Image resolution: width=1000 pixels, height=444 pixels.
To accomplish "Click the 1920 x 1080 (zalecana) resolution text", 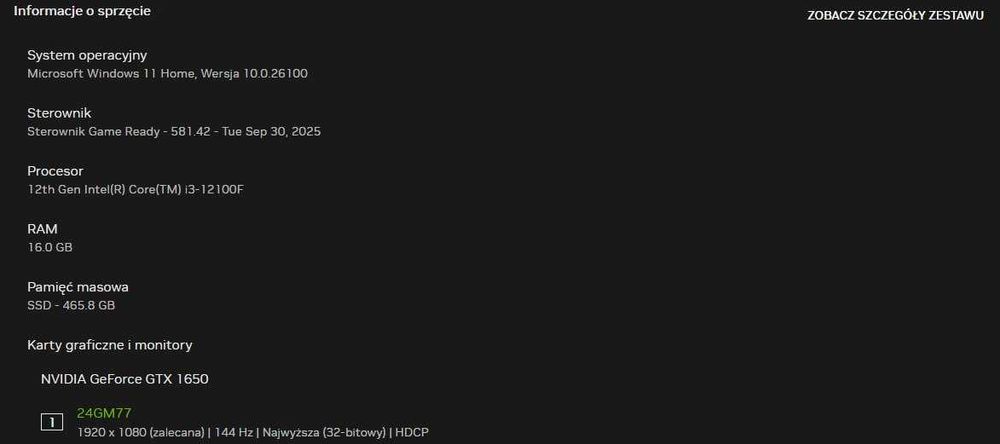I will (139, 431).
